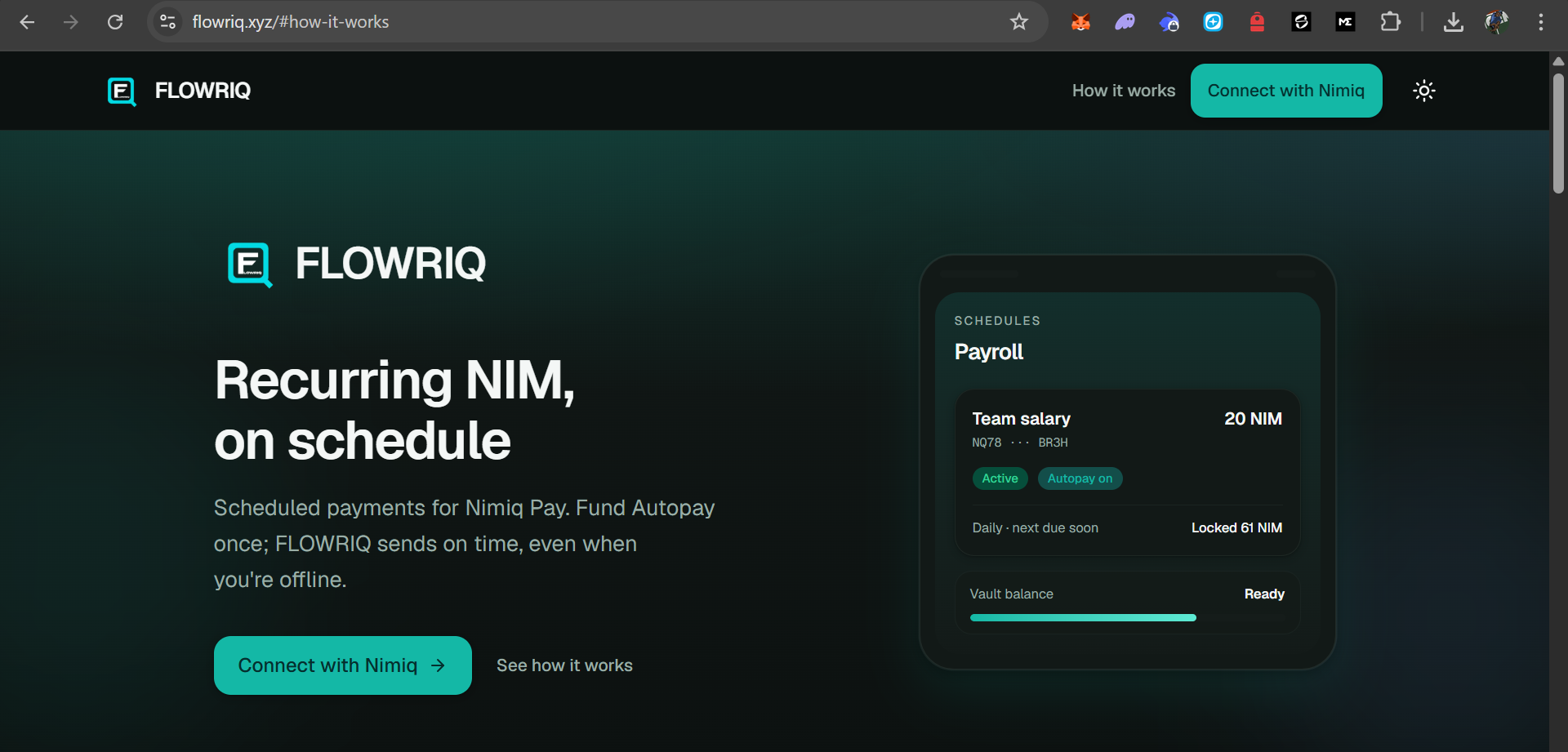Image resolution: width=1568 pixels, height=752 pixels.
Task: Open the red lock extension icon
Action: coord(1257,22)
